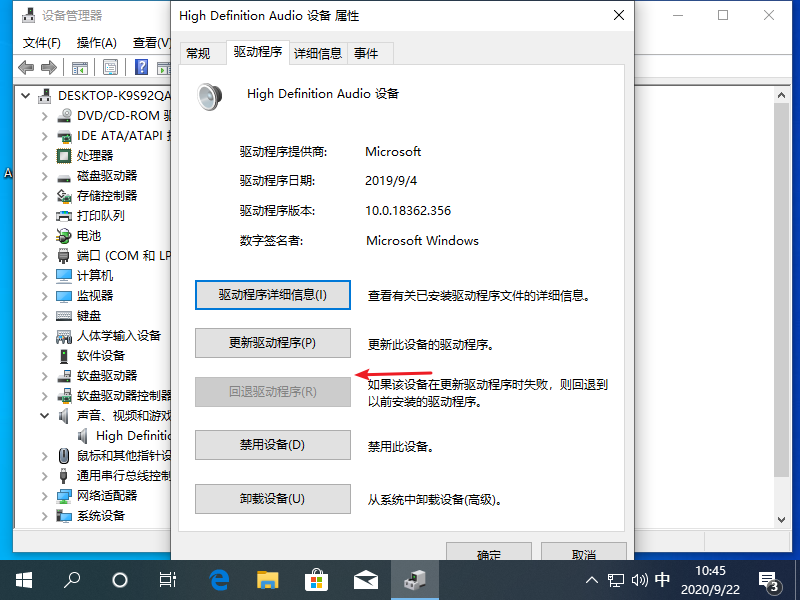Open taskbar search magnifier
Viewport: 800px width, 600px height.
tap(72, 580)
